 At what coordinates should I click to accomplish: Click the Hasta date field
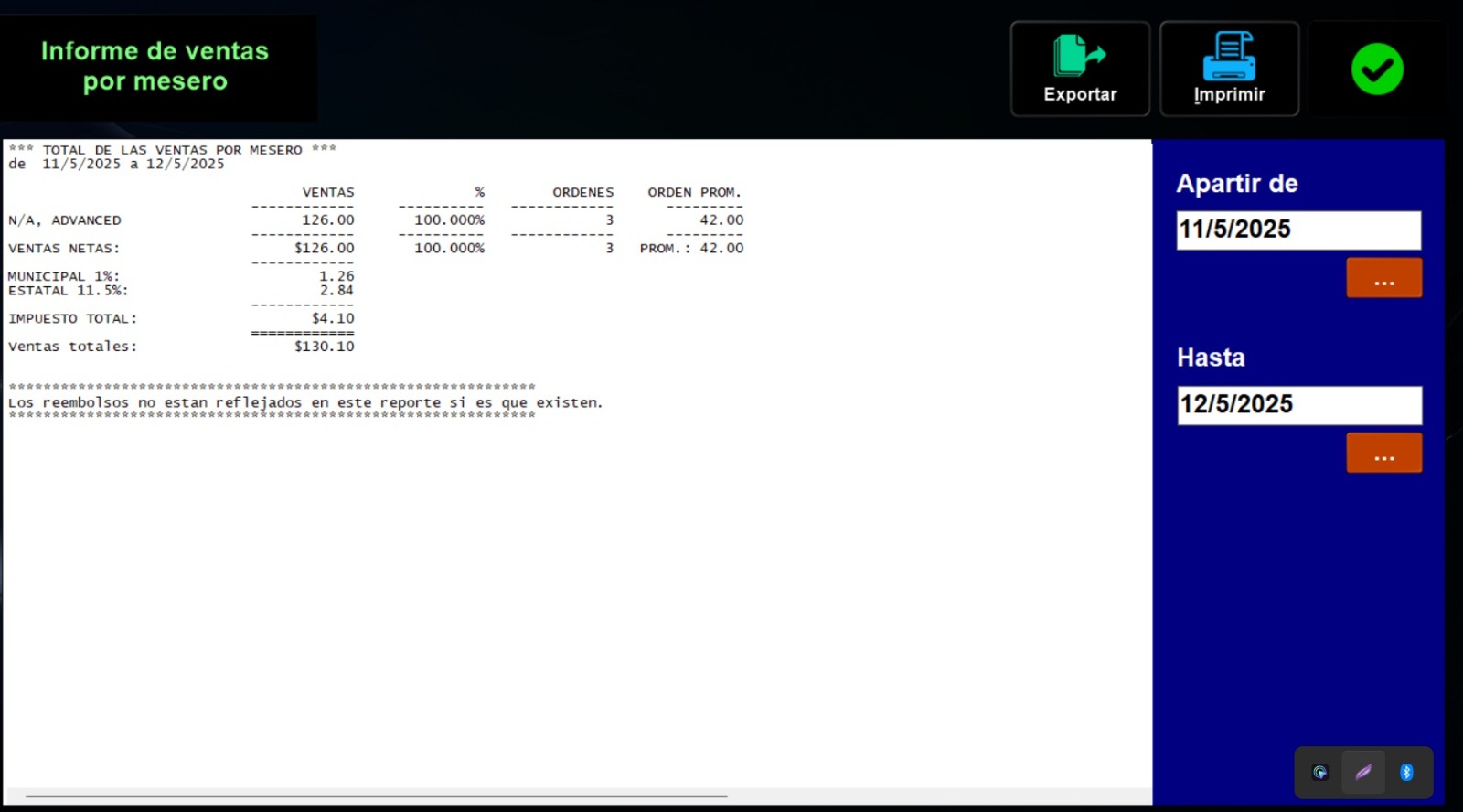1298,405
